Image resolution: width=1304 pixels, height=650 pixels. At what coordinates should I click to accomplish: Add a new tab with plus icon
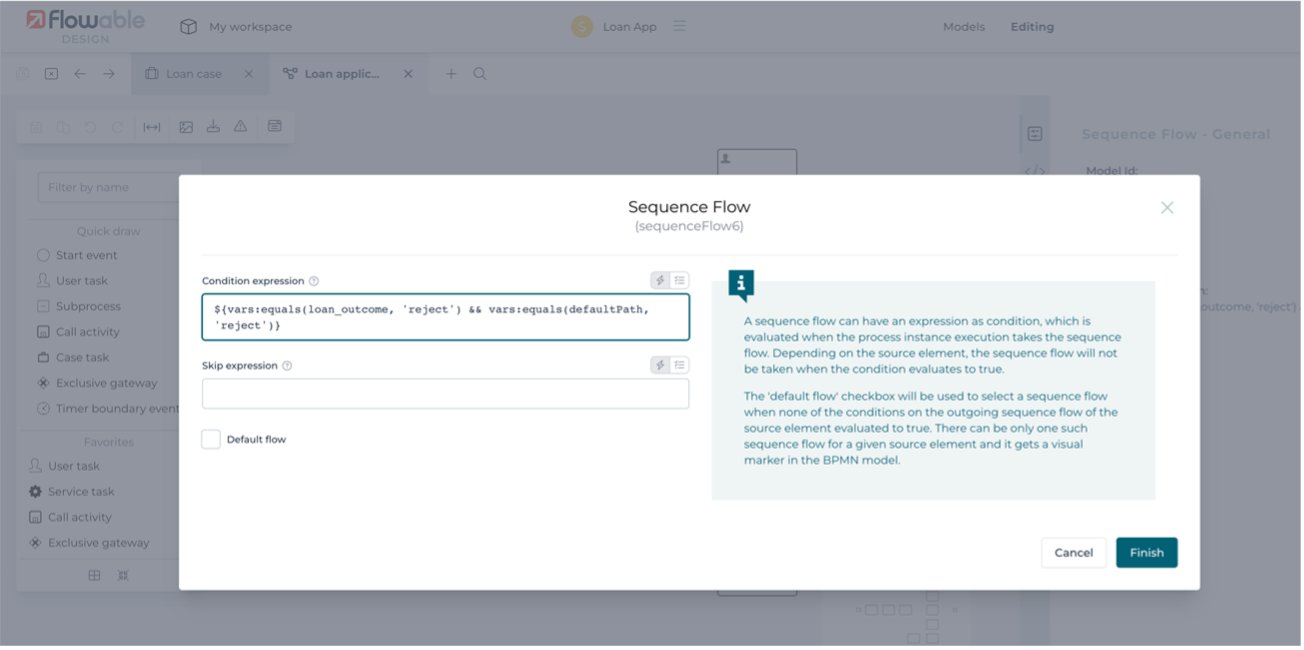[451, 74]
